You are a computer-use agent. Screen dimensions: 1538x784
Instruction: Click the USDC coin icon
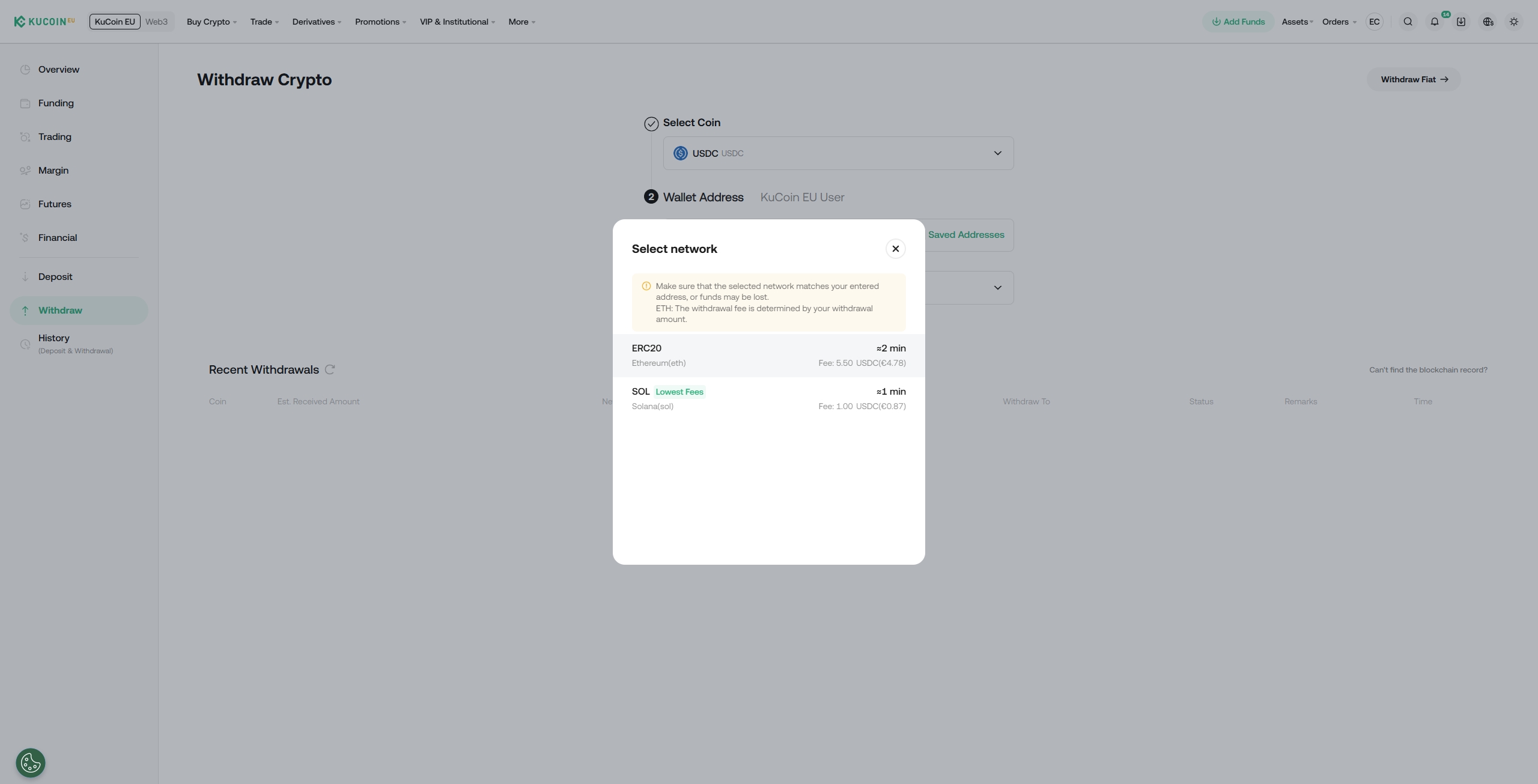point(681,153)
